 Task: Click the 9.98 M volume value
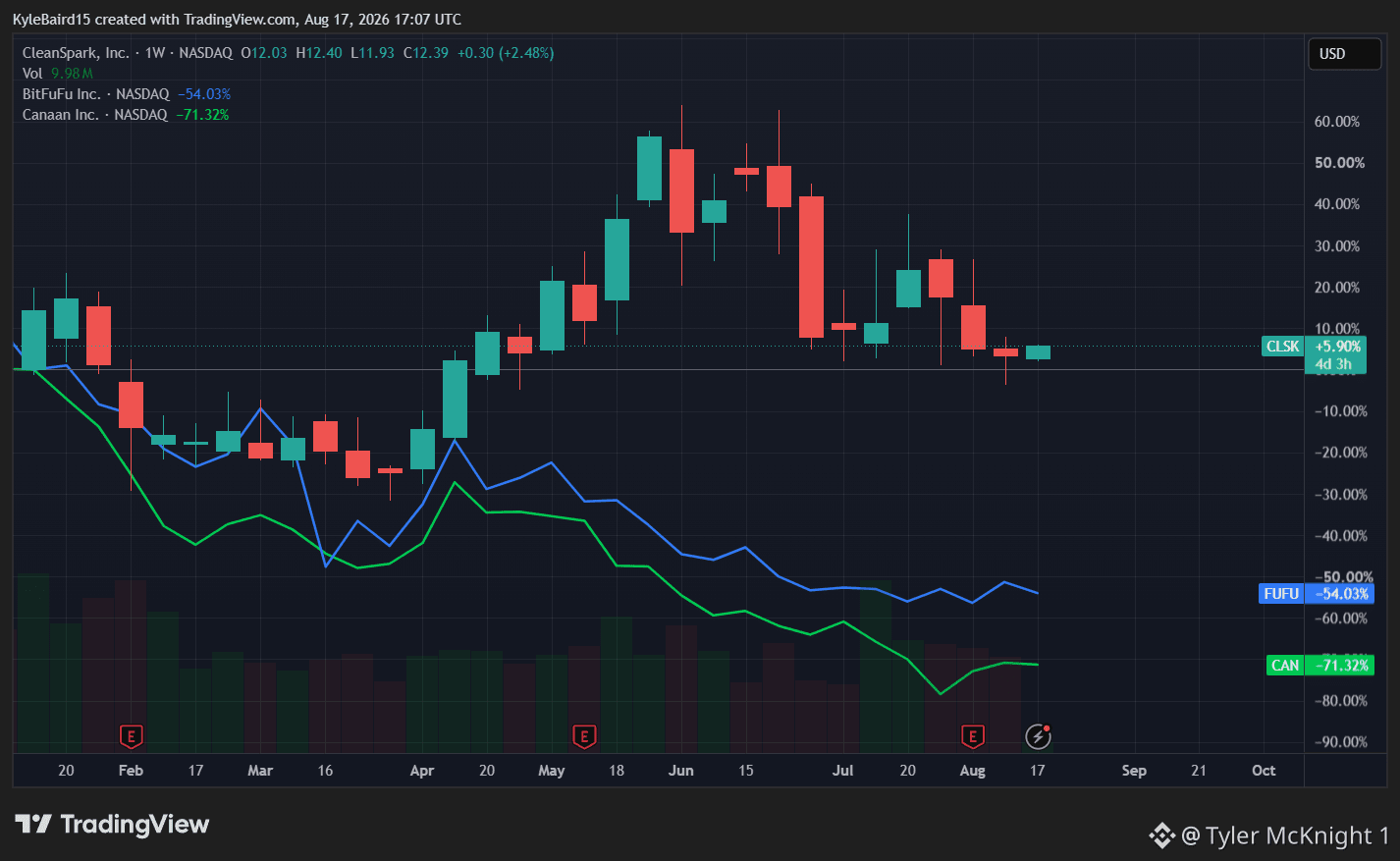coord(73,74)
